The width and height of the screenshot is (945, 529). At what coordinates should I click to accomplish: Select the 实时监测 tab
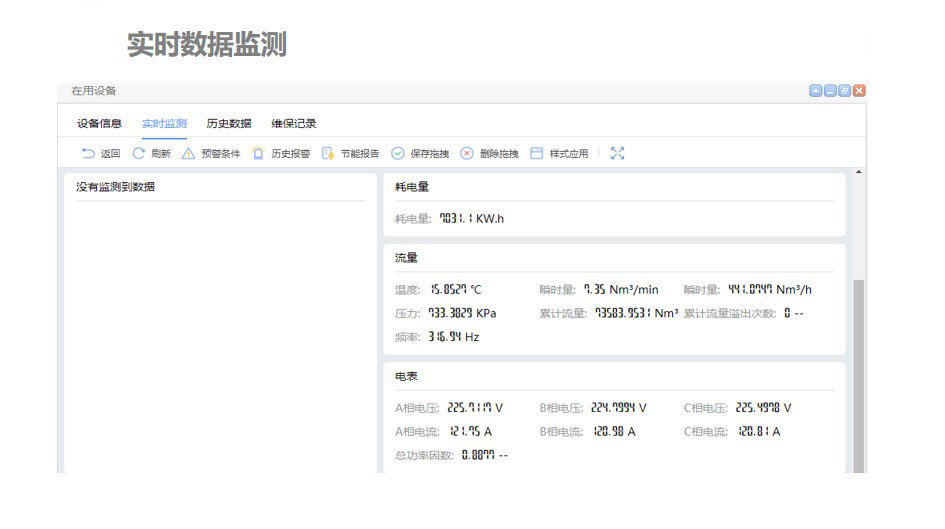(164, 124)
